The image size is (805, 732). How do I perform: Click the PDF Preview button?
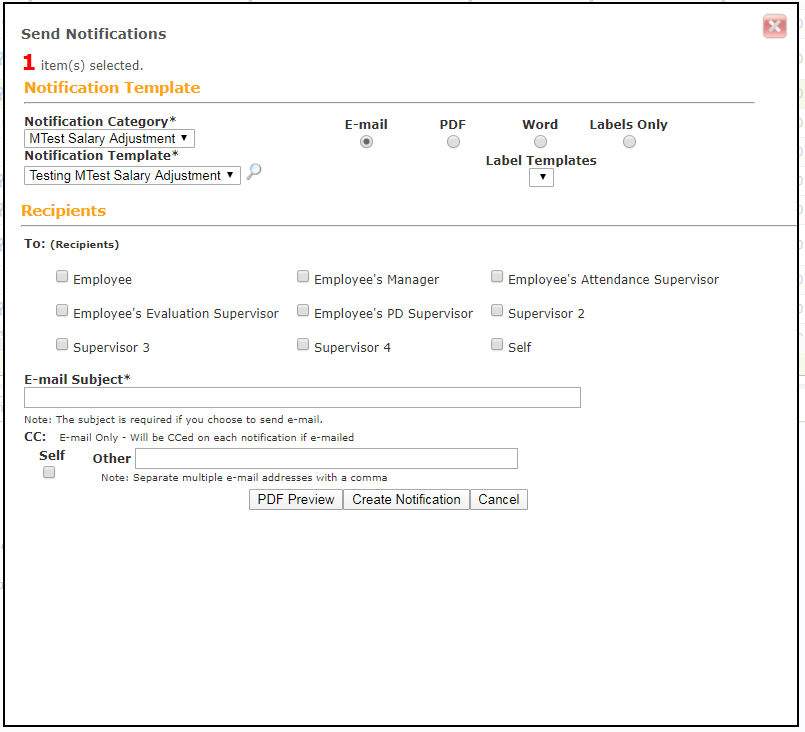click(296, 499)
